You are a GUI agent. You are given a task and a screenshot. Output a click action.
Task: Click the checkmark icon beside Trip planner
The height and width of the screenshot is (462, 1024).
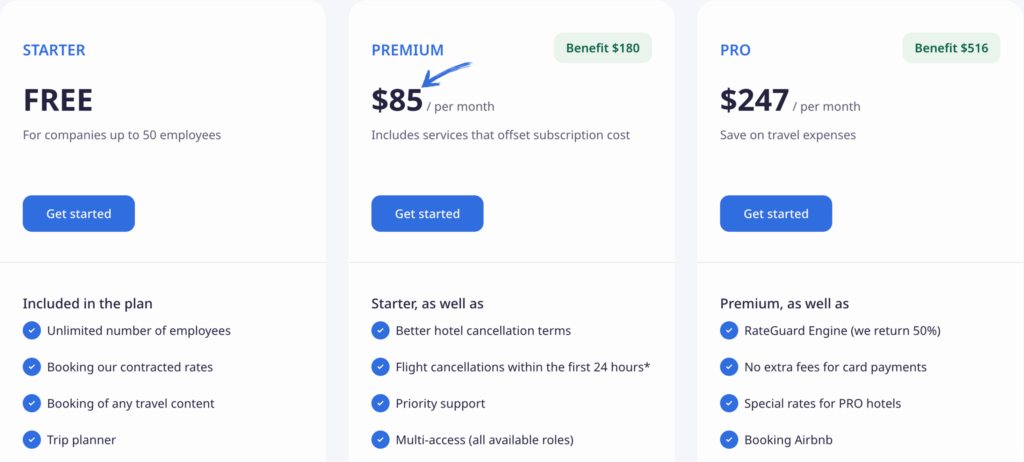32,439
